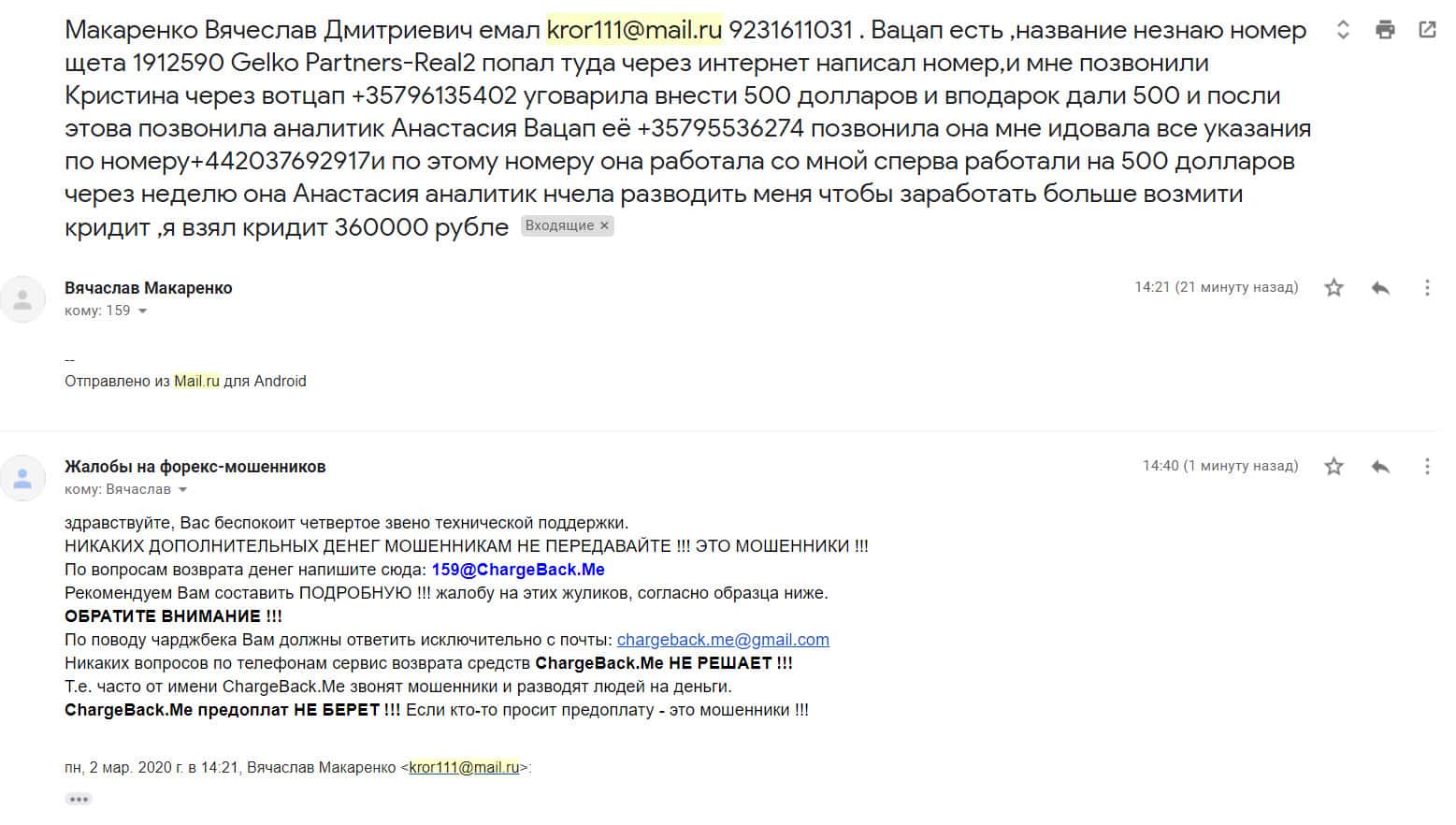Open more options for the 14:40 message
The image size is (1456, 825).
pyautogui.click(x=1426, y=466)
